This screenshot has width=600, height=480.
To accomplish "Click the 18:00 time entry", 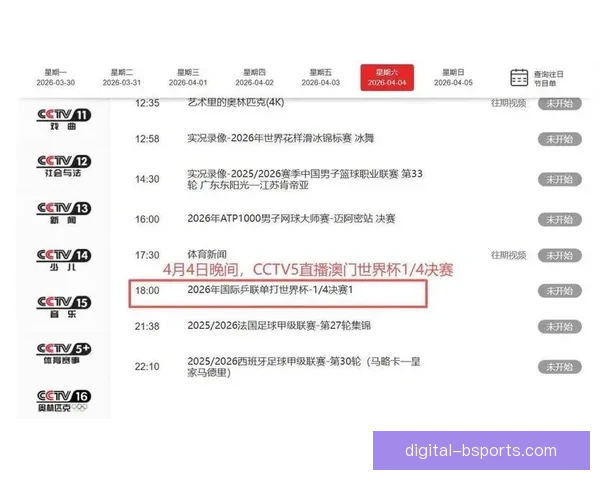I will click(147, 291).
